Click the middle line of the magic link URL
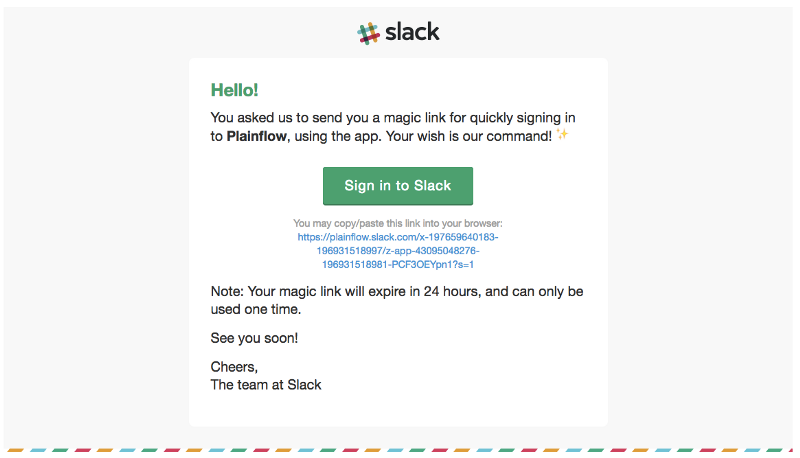Screen dimensions: 800x458 coord(397,251)
